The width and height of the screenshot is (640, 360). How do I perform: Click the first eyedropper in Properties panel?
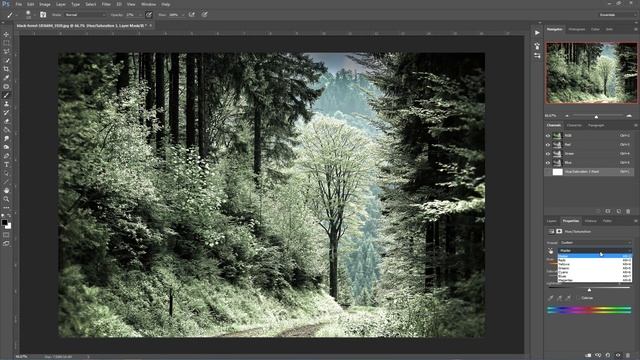(x=550, y=298)
